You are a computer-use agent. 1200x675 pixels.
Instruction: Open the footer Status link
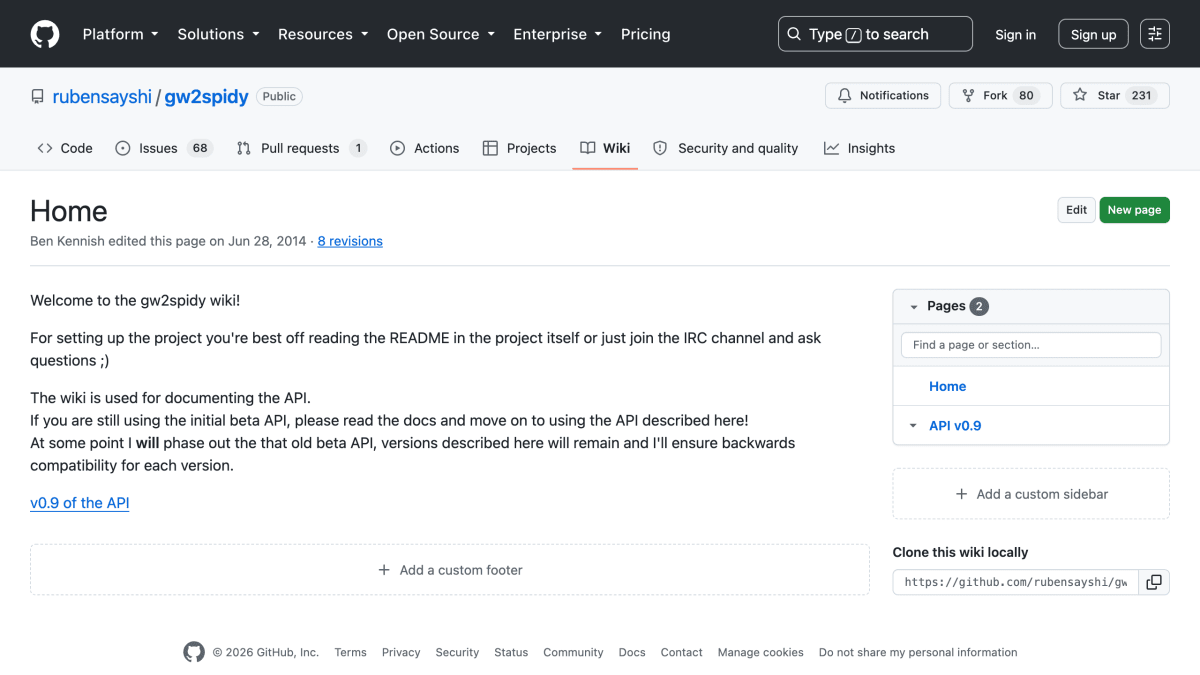511,652
